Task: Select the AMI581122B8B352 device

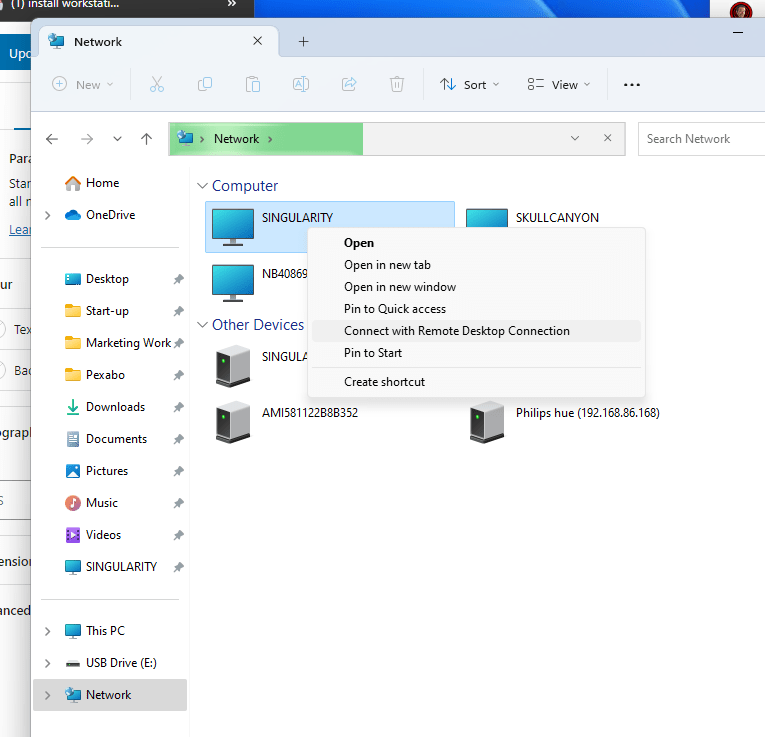Action: click(287, 422)
